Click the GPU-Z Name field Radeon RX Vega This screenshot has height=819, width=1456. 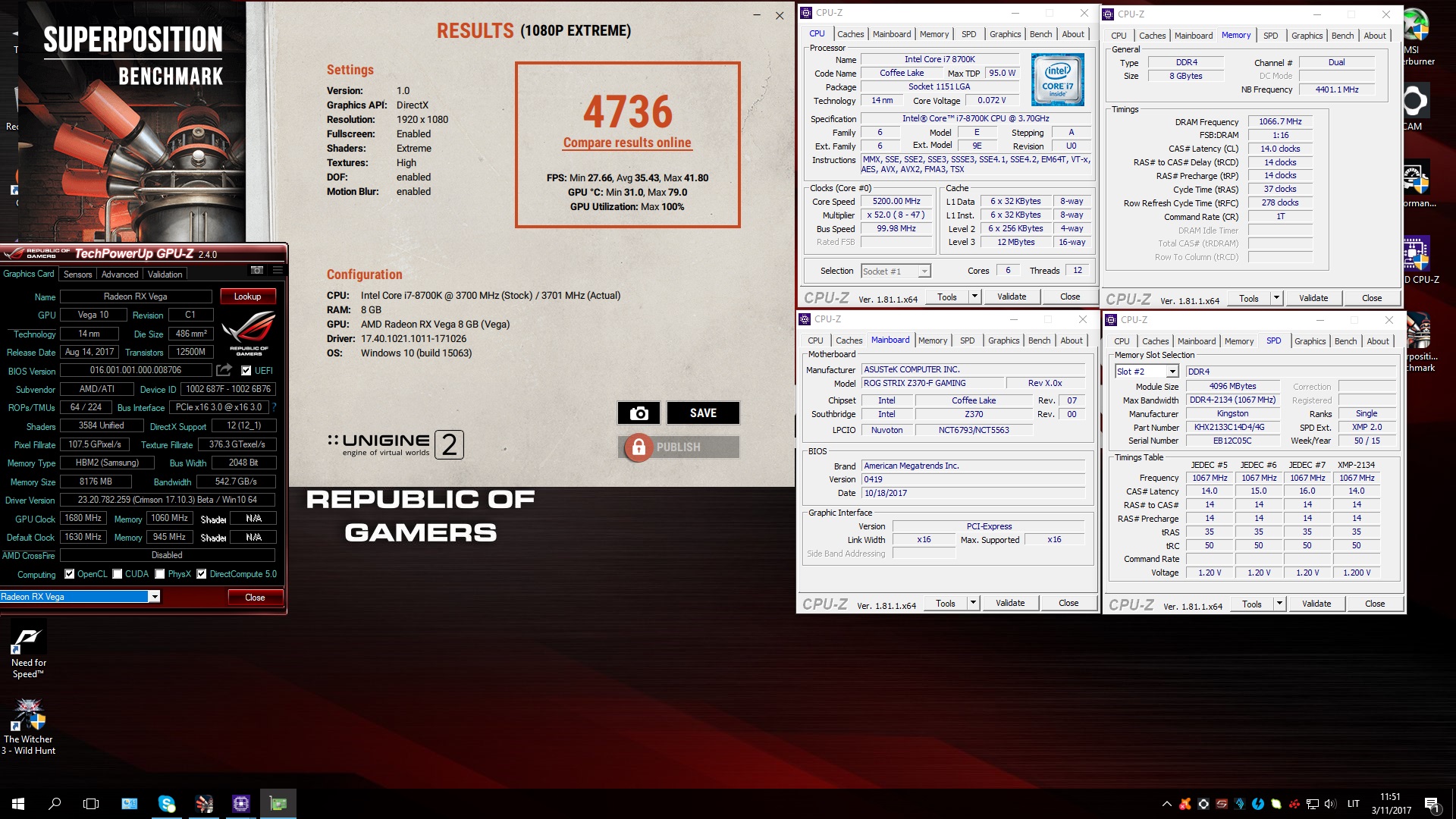(136, 297)
